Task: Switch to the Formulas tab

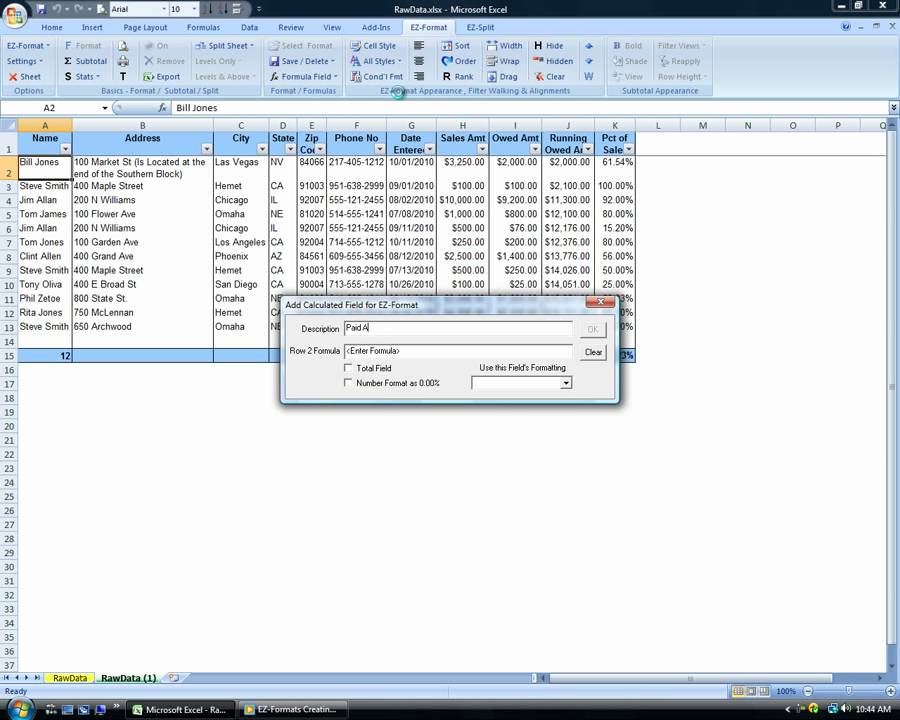Action: [x=203, y=27]
